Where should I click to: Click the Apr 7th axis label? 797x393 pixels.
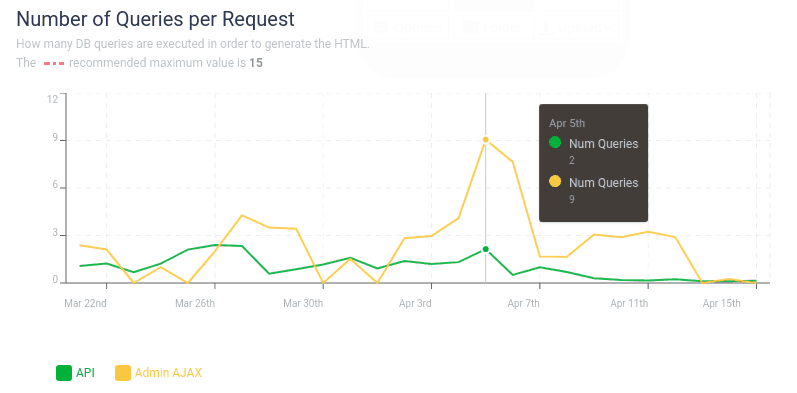(524, 304)
